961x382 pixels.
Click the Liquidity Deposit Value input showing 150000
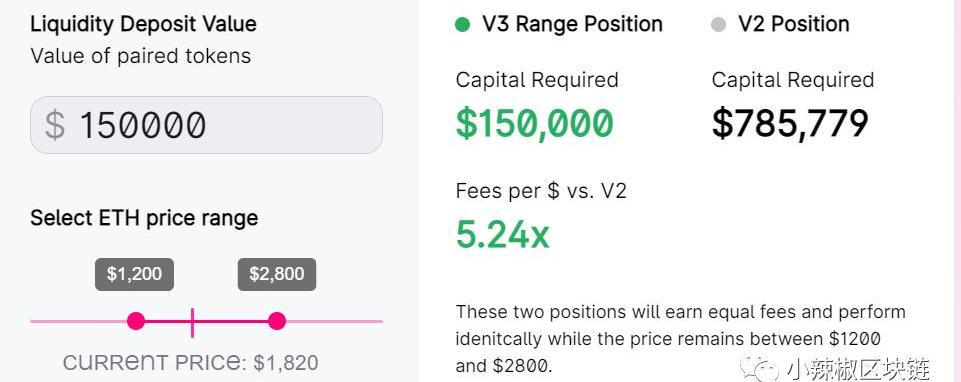(207, 125)
